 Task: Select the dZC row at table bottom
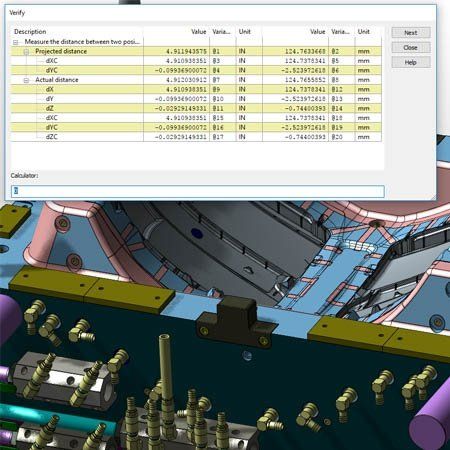point(196,137)
